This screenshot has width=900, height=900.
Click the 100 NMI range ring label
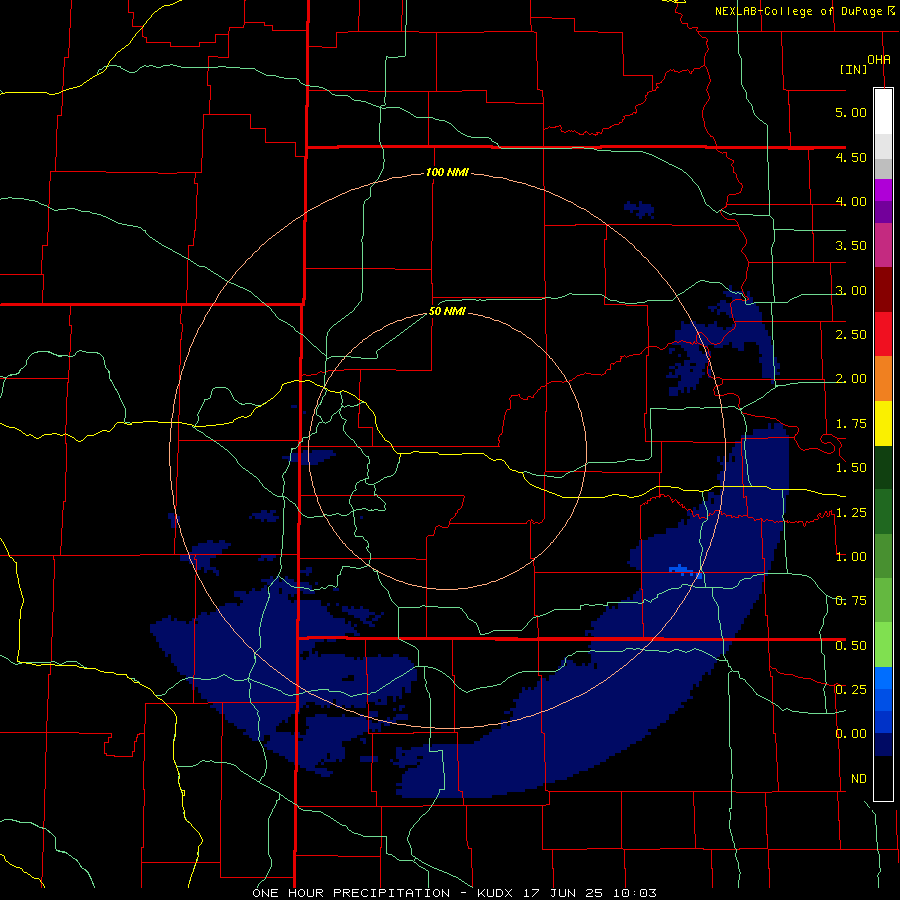[x=447, y=172]
